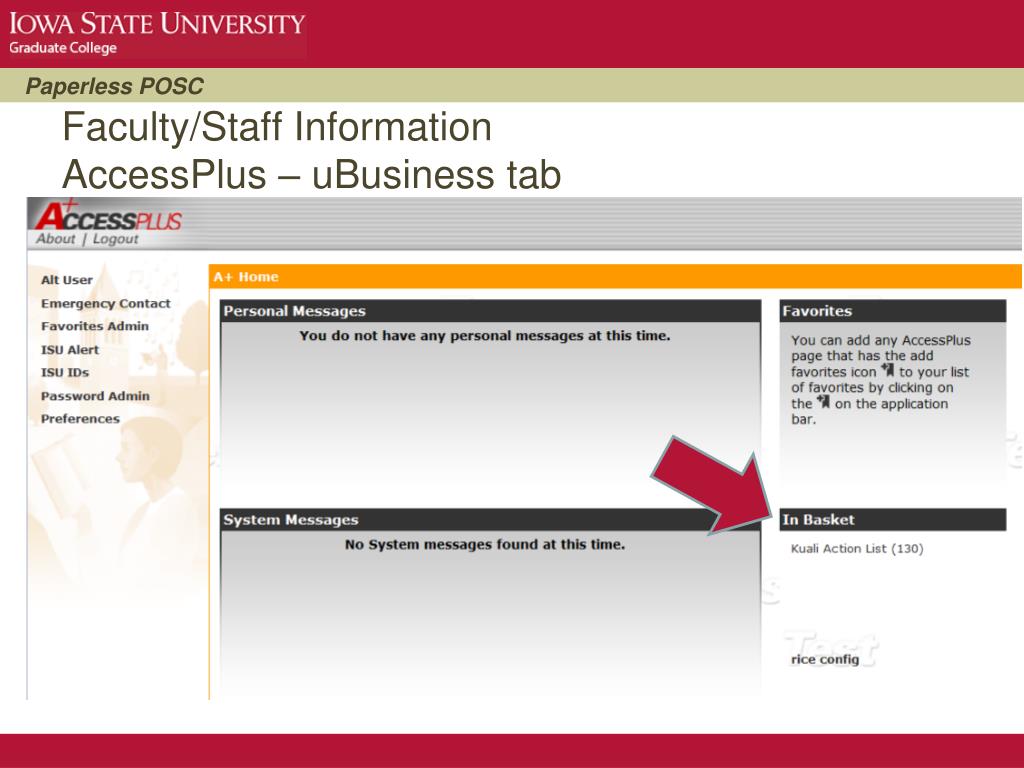Open Emergency Contact menu item
The image size is (1024, 768).
click(106, 304)
